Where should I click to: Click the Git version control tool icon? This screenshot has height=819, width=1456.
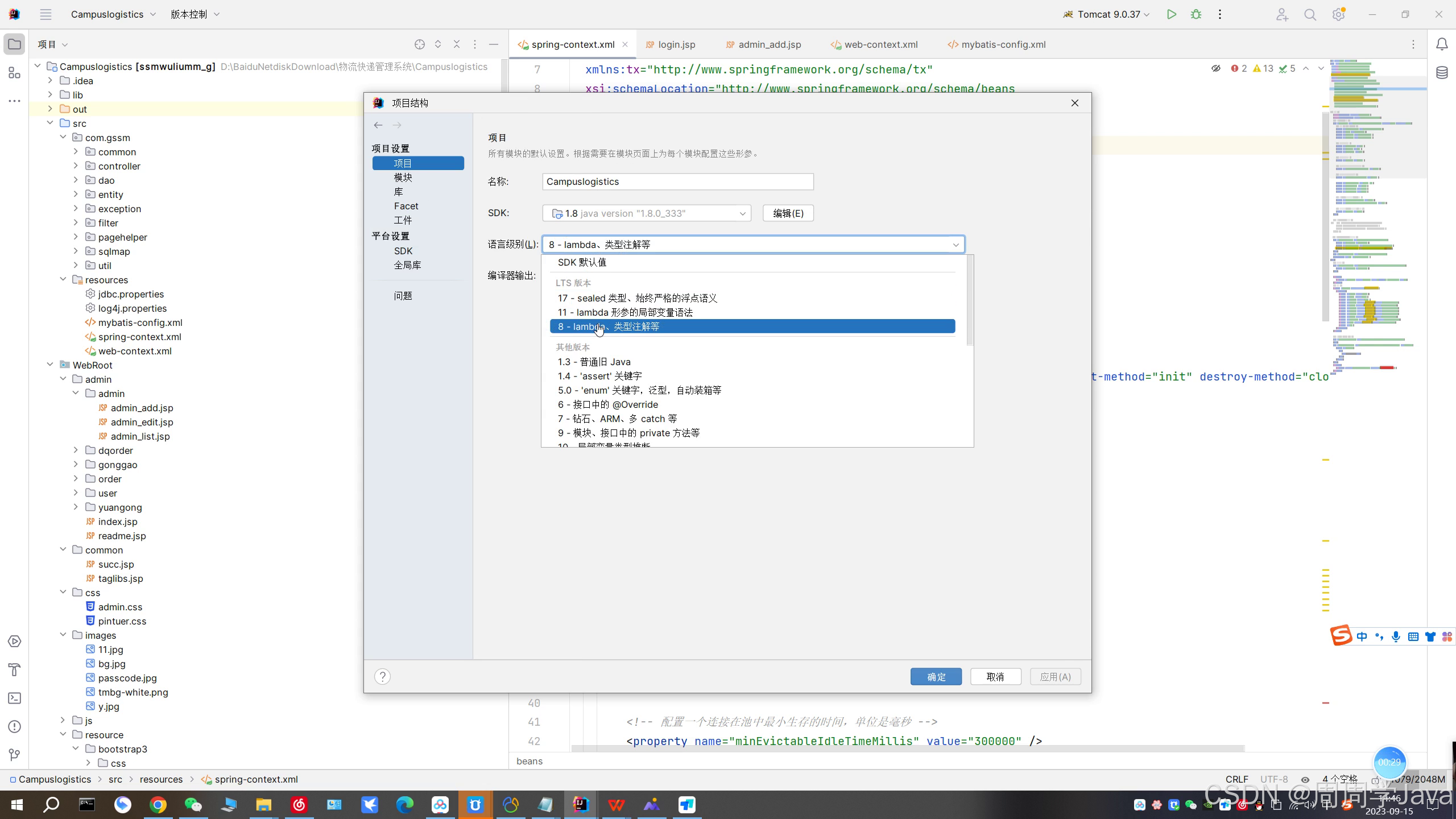pos(15,755)
